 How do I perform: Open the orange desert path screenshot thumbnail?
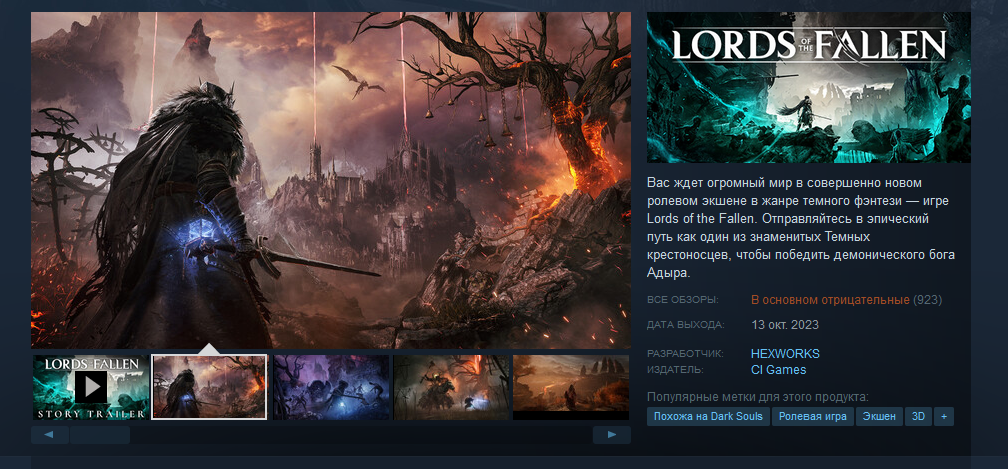pos(571,387)
